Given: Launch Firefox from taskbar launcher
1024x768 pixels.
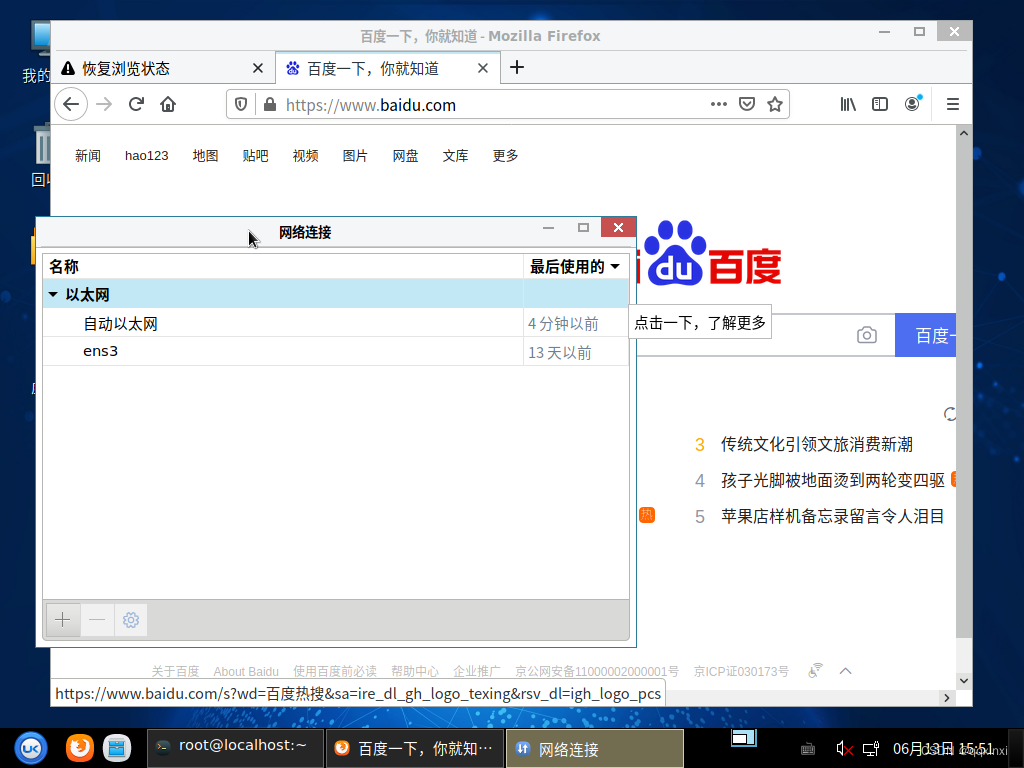Looking at the screenshot, I should (80, 748).
